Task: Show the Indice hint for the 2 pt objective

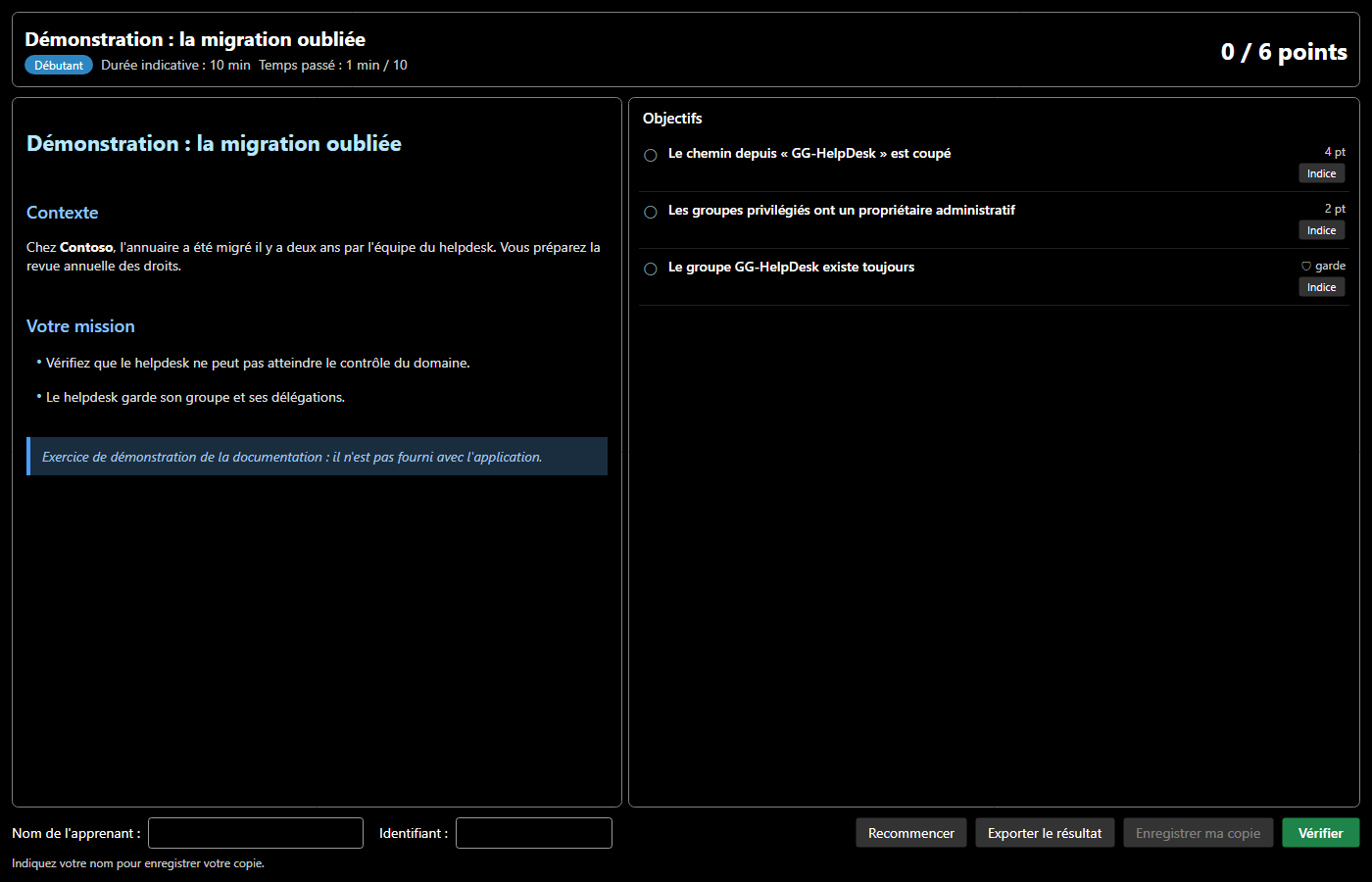Action: 1322,230
